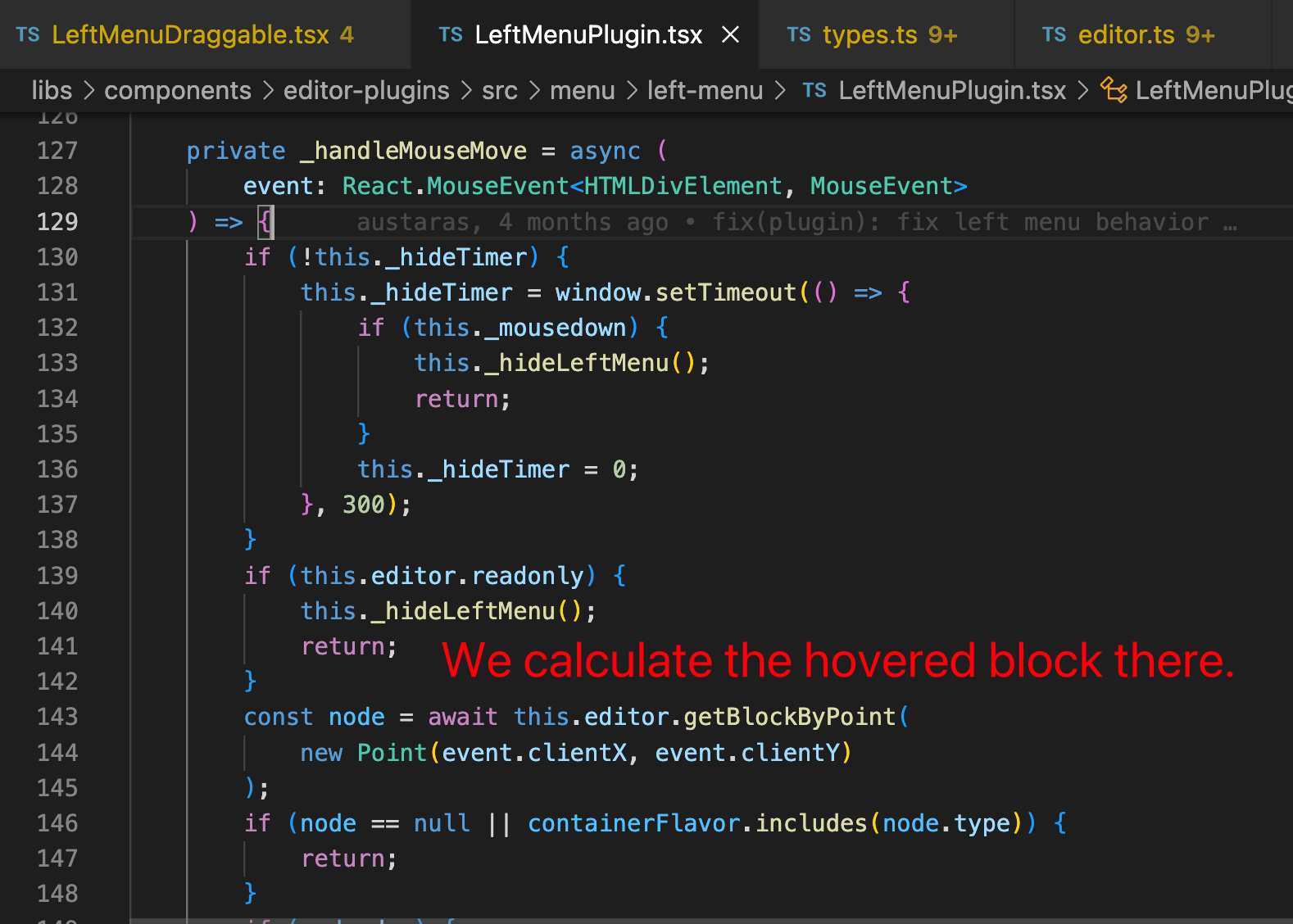The image size is (1293, 924).
Task: Click the TS icon on editor.ts tab
Action: coord(1055,34)
